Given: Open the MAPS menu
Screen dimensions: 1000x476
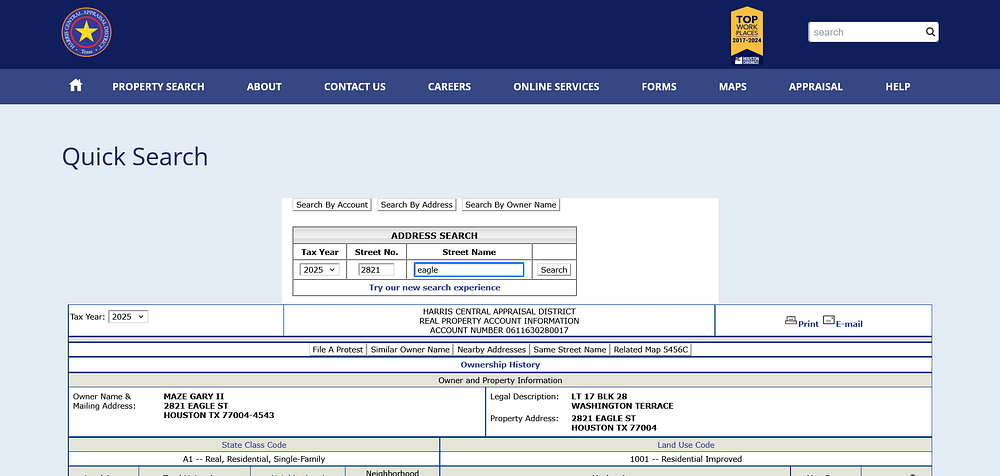Looking at the screenshot, I should (733, 87).
